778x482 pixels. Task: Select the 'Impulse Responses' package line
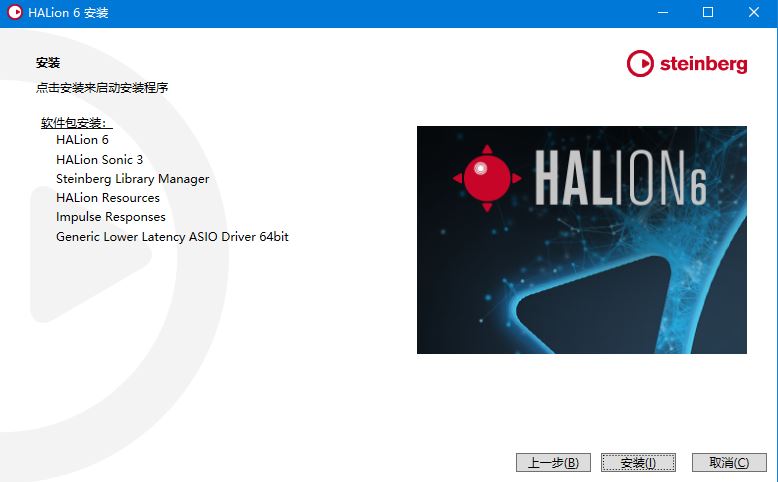click(111, 217)
